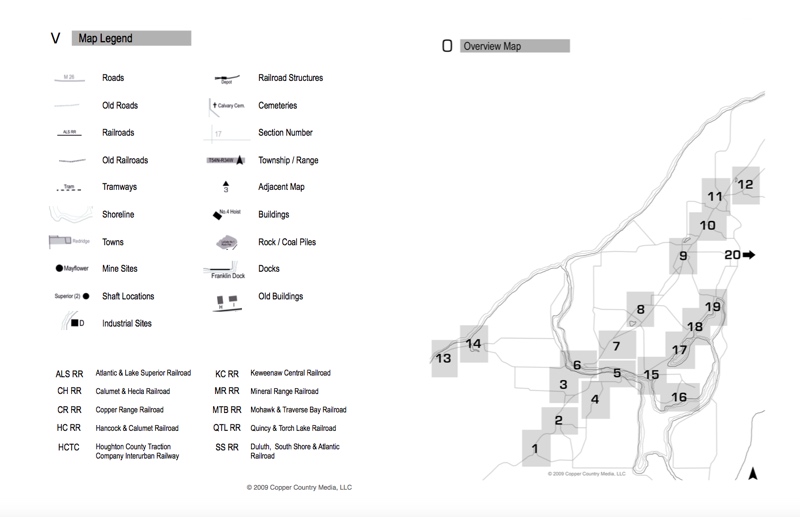
Task: Click Mohawk & Traverse Bay Railroad text
Action: coord(298,410)
